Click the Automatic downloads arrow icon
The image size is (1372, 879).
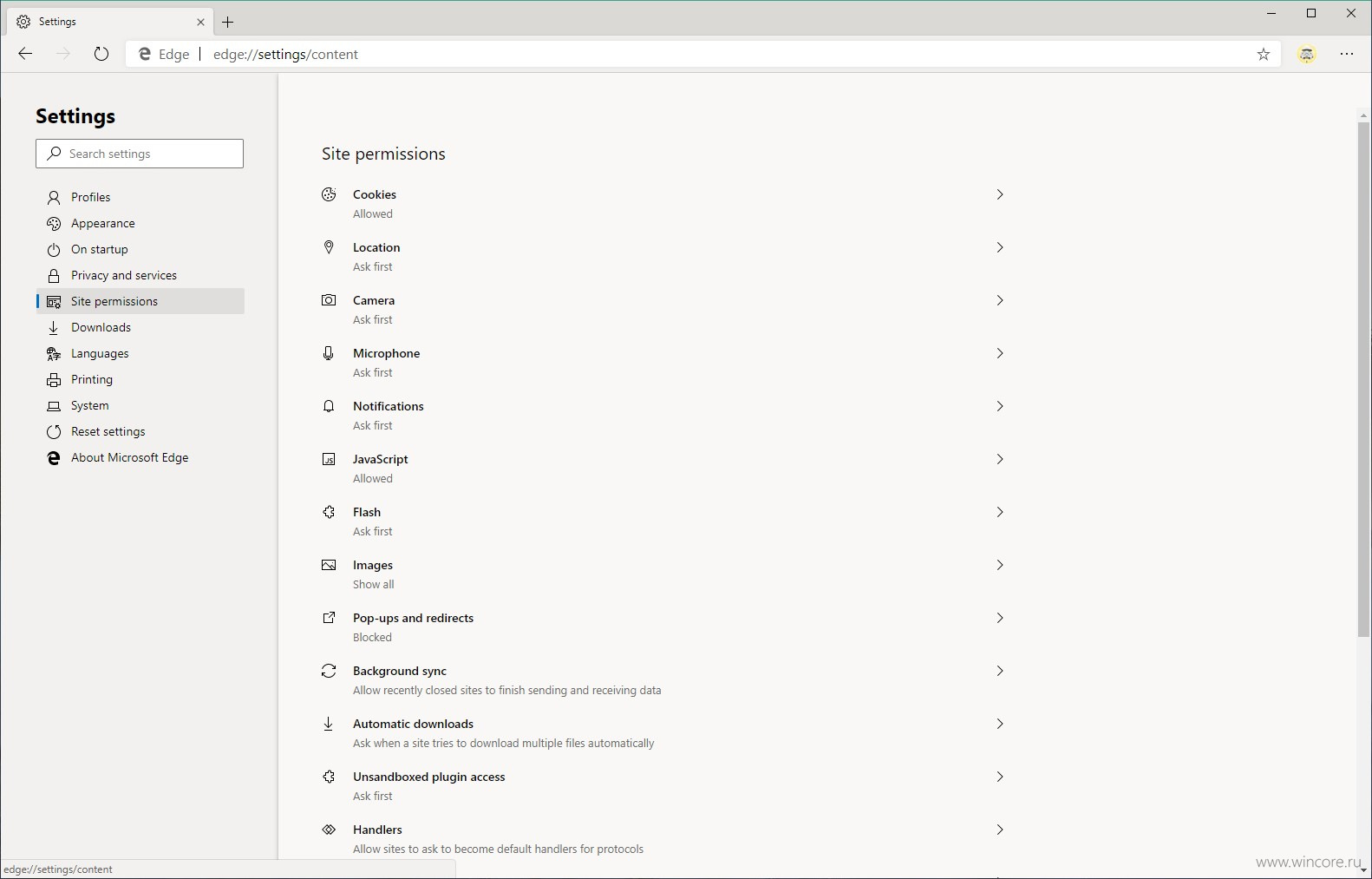pos(329,724)
